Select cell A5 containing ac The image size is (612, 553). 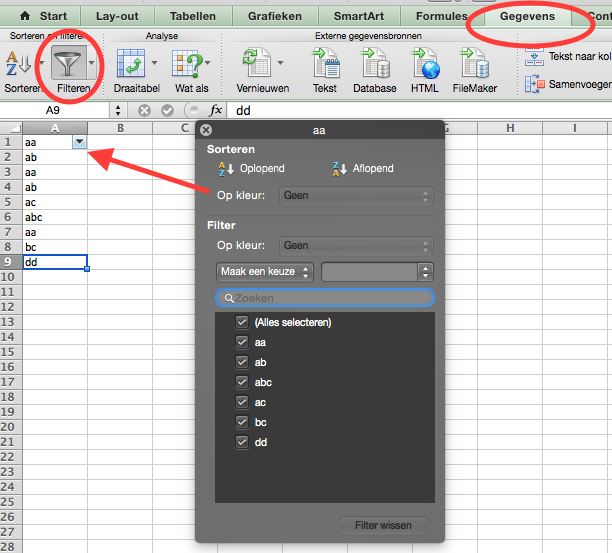pos(55,202)
